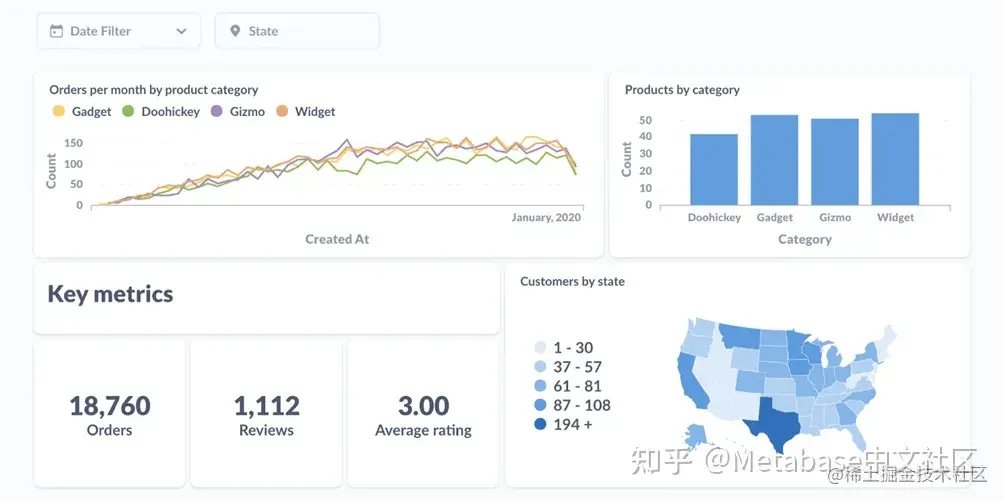Click the Widget legend label
Image resolution: width=1004 pixels, height=501 pixels.
[x=315, y=111]
